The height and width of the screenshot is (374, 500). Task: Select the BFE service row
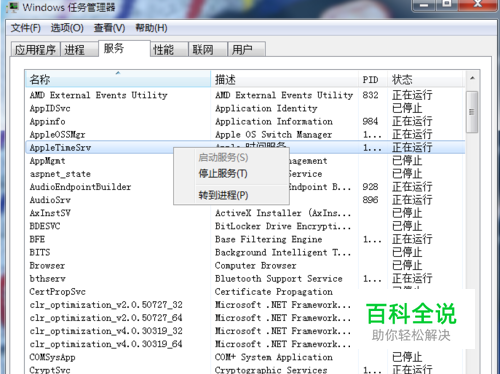click(245, 239)
